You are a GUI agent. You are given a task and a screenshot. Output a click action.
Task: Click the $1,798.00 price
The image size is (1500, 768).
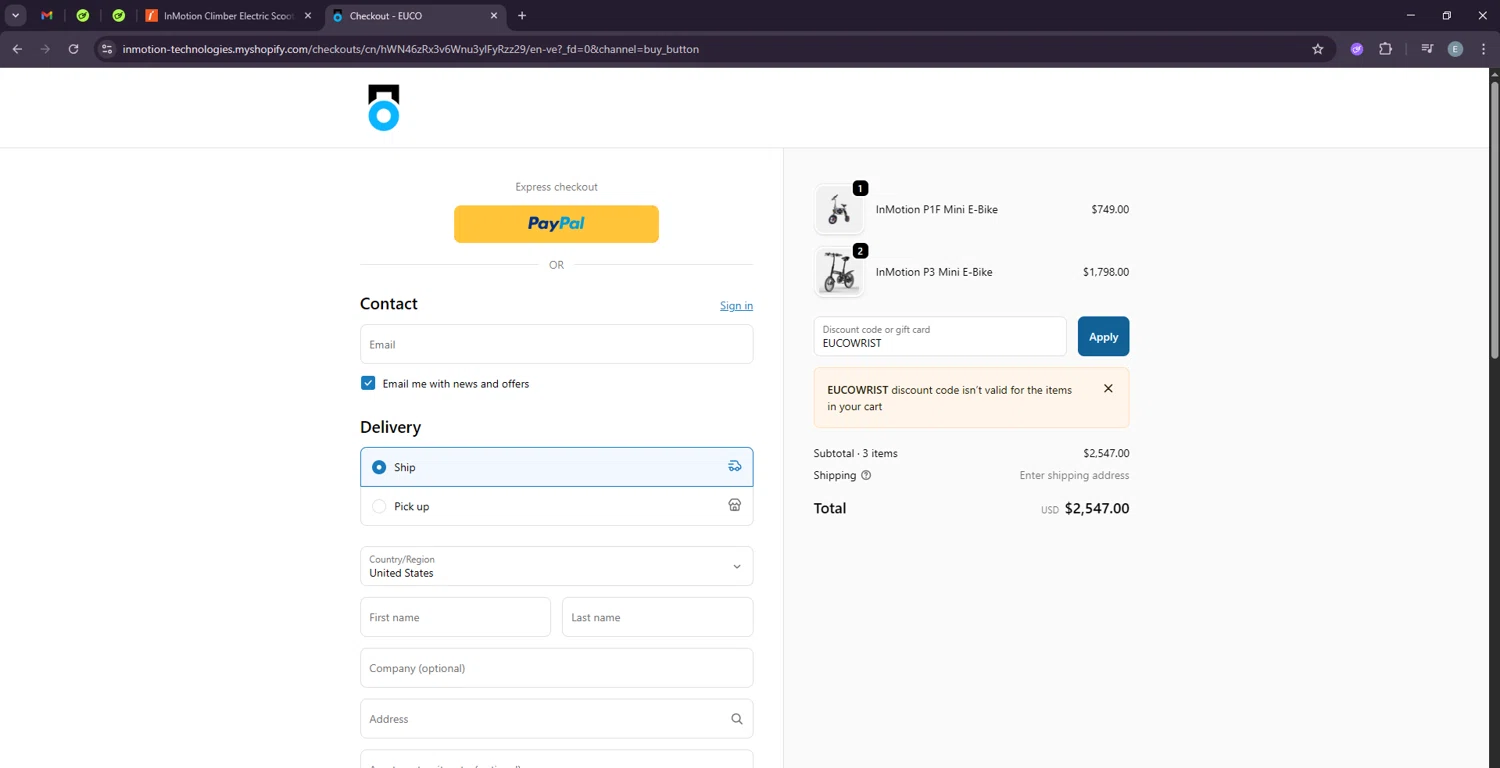tap(1106, 272)
